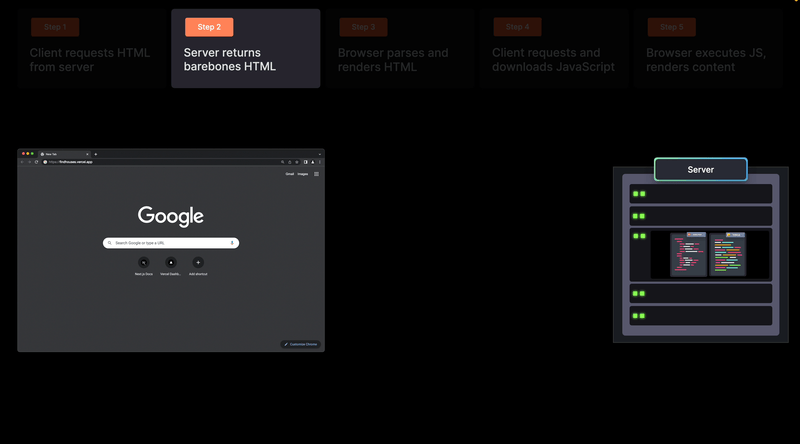The width and height of the screenshot is (800, 444).
Task: Open Chrome's three-dot menu
Action: coord(320,162)
